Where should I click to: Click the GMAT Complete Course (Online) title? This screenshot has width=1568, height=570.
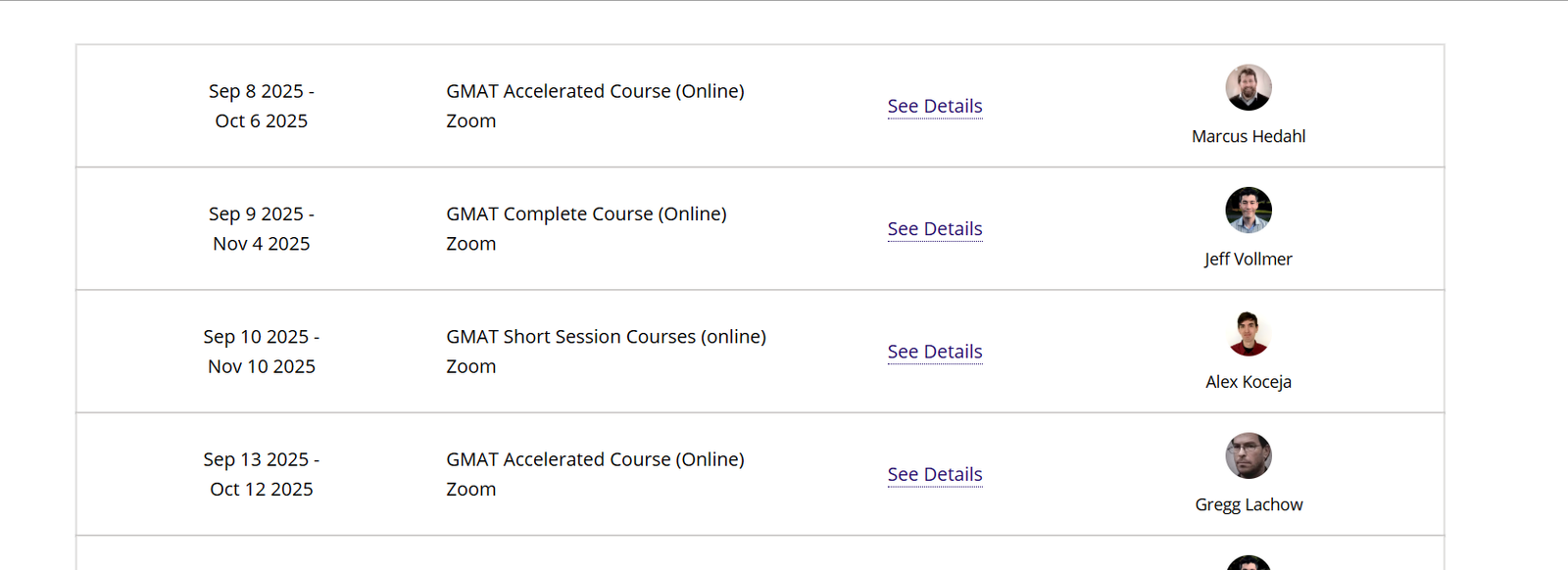(x=586, y=214)
